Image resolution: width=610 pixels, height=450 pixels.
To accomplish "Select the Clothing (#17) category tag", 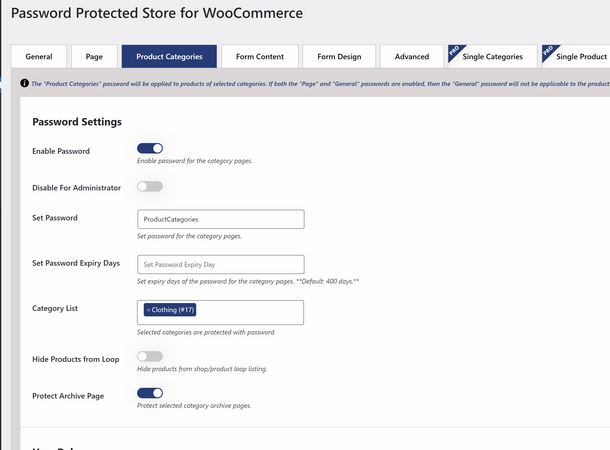I will tap(170, 310).
